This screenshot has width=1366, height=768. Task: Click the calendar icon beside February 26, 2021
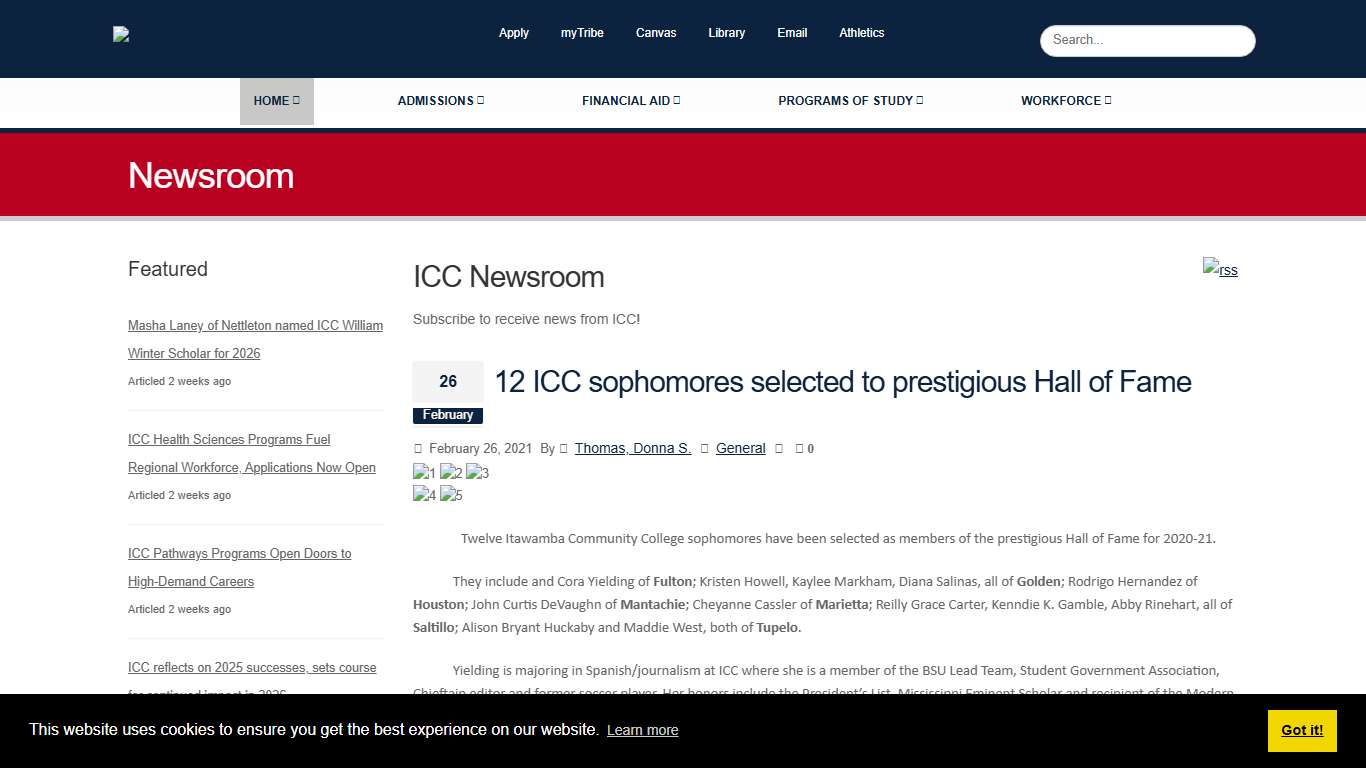pyautogui.click(x=419, y=448)
